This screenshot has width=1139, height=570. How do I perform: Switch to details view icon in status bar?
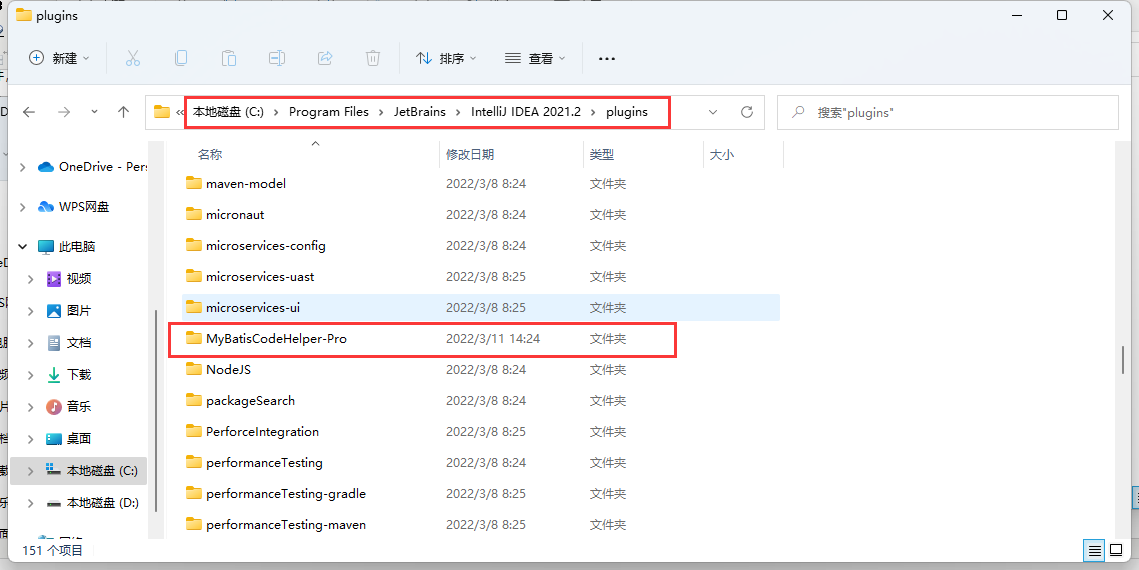tap(1094, 550)
